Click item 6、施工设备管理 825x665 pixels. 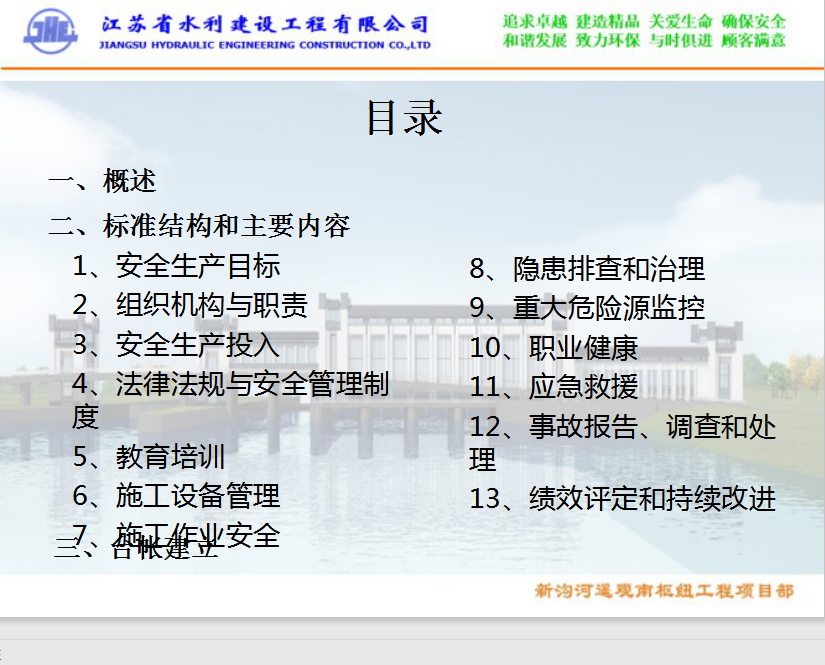click(x=176, y=496)
